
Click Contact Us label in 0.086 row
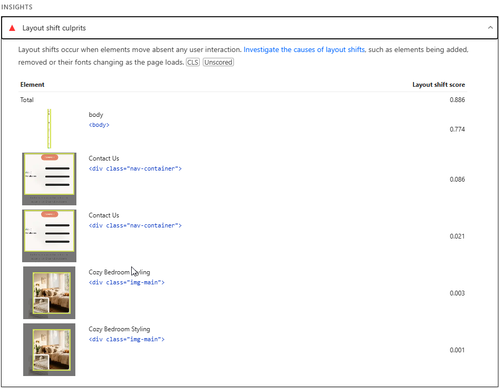click(104, 158)
